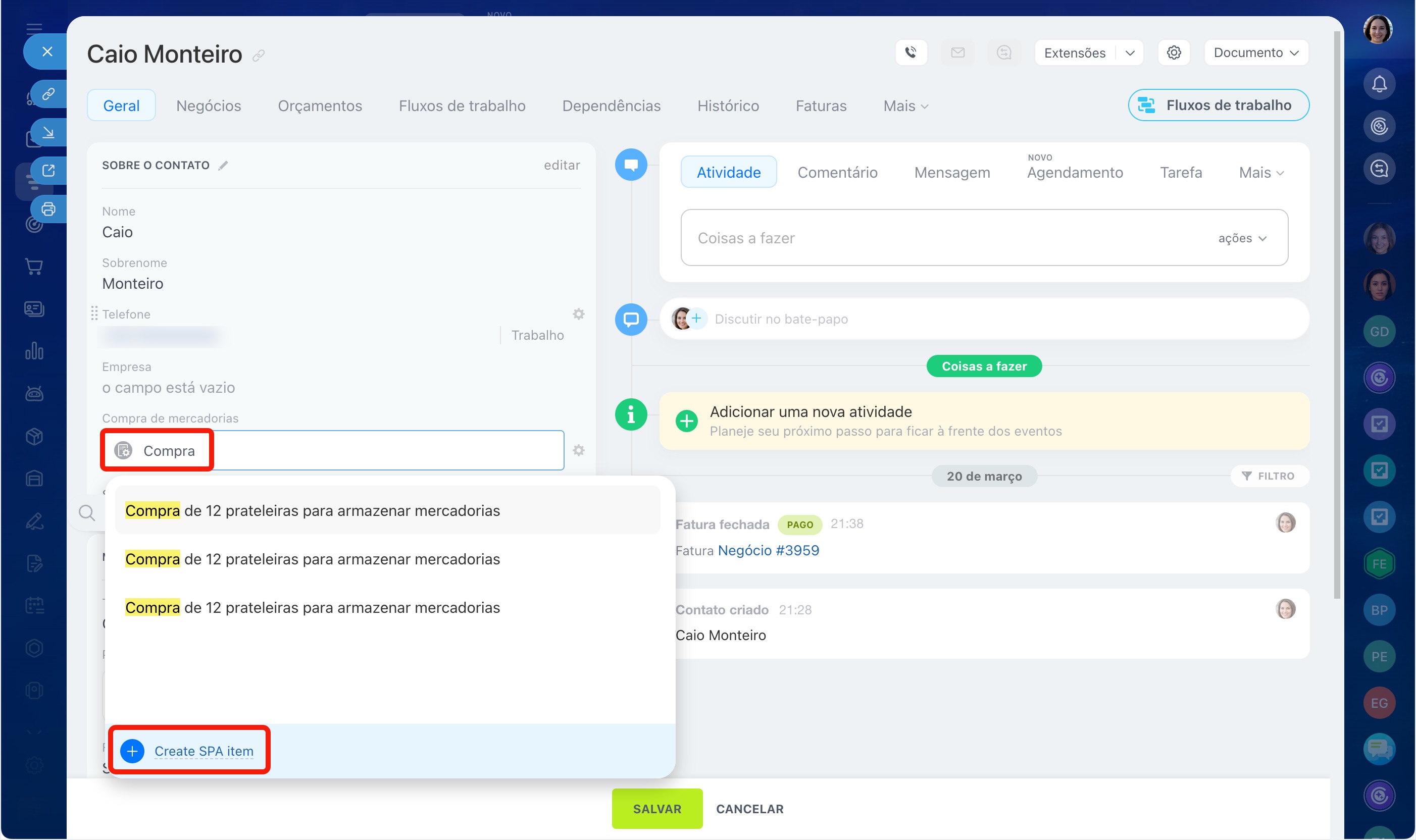Click the gear icon next to the Telefone field
1416x840 pixels.
(578, 314)
